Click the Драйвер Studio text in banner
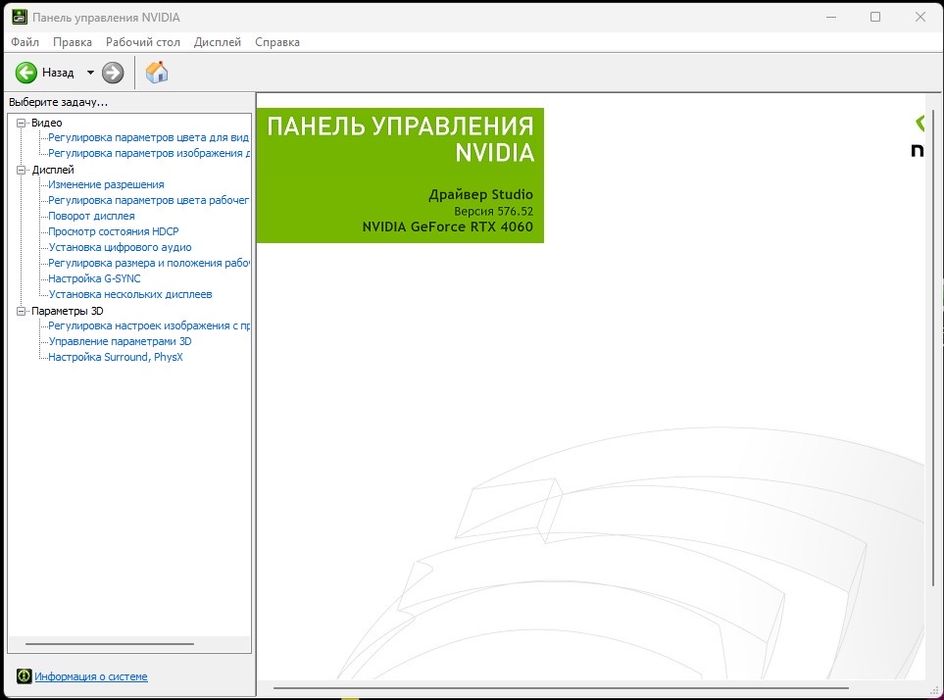The width and height of the screenshot is (944, 700). [480, 194]
